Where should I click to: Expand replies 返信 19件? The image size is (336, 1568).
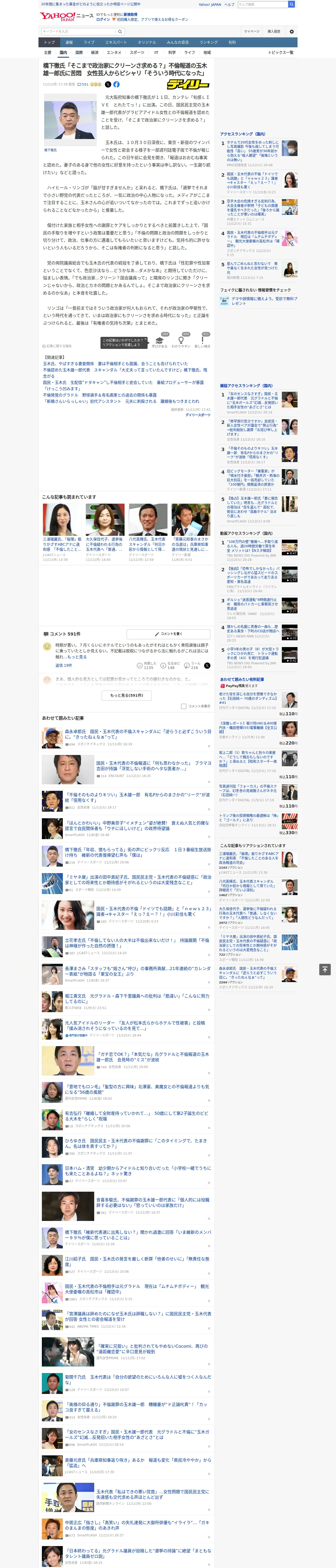coord(64,665)
